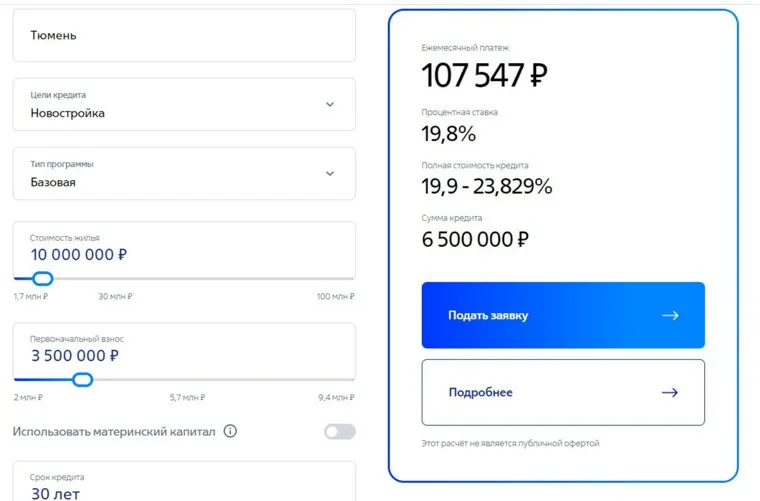760x501 pixels.
Task: Click the Подробнее button
Action: 563,392
